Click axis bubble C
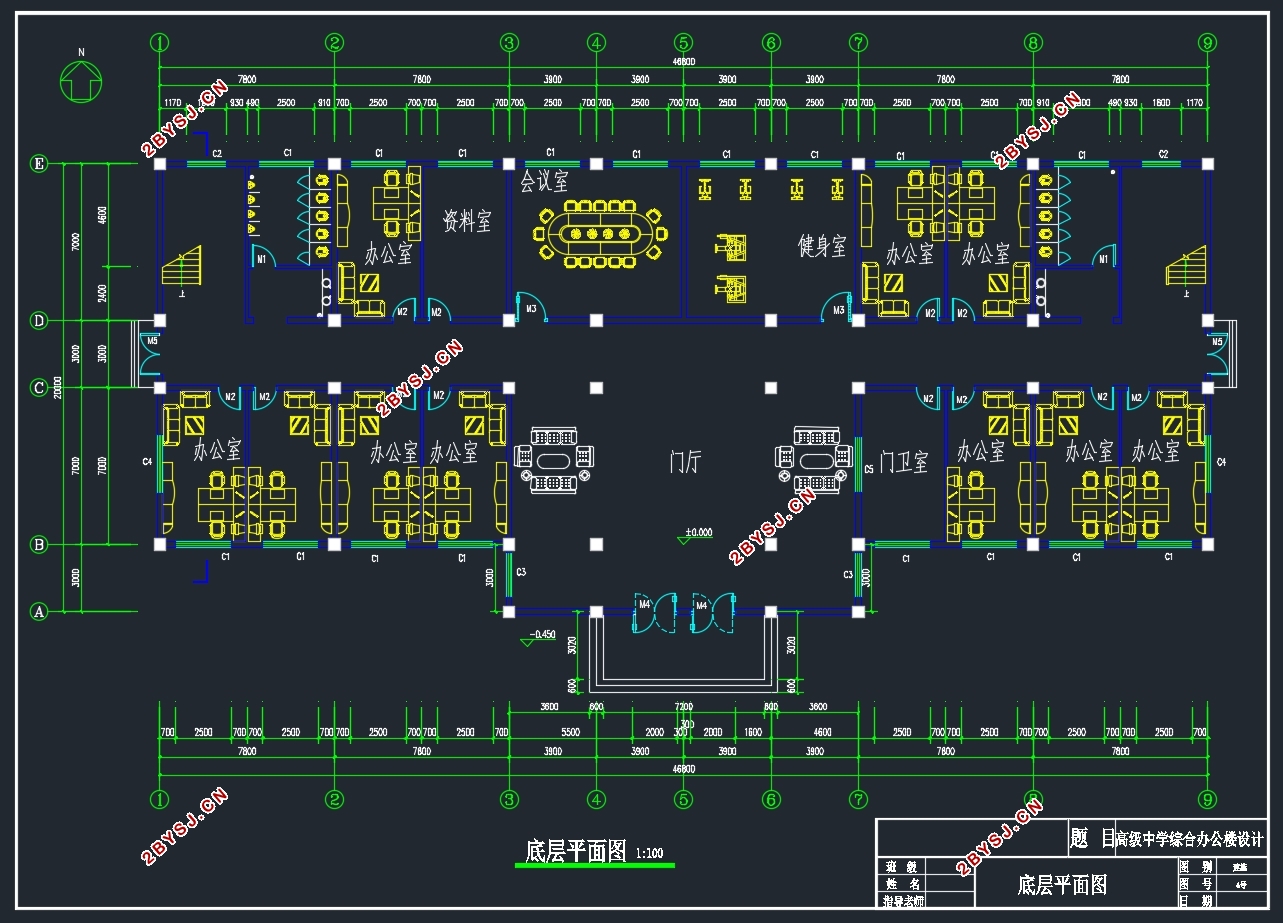1283x923 pixels. (x=39, y=388)
